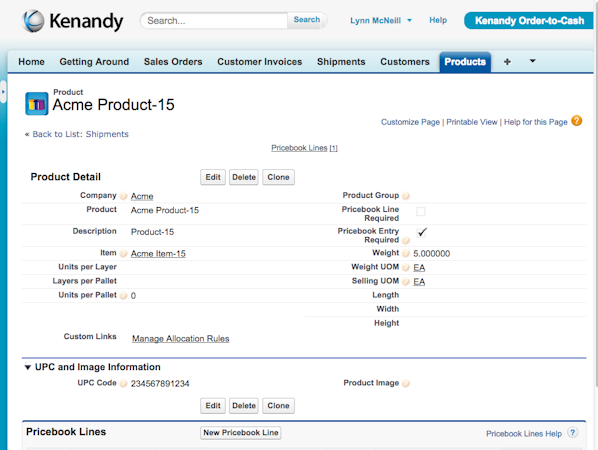598x450 pixels.
Task: Click the Search button
Action: point(307,20)
